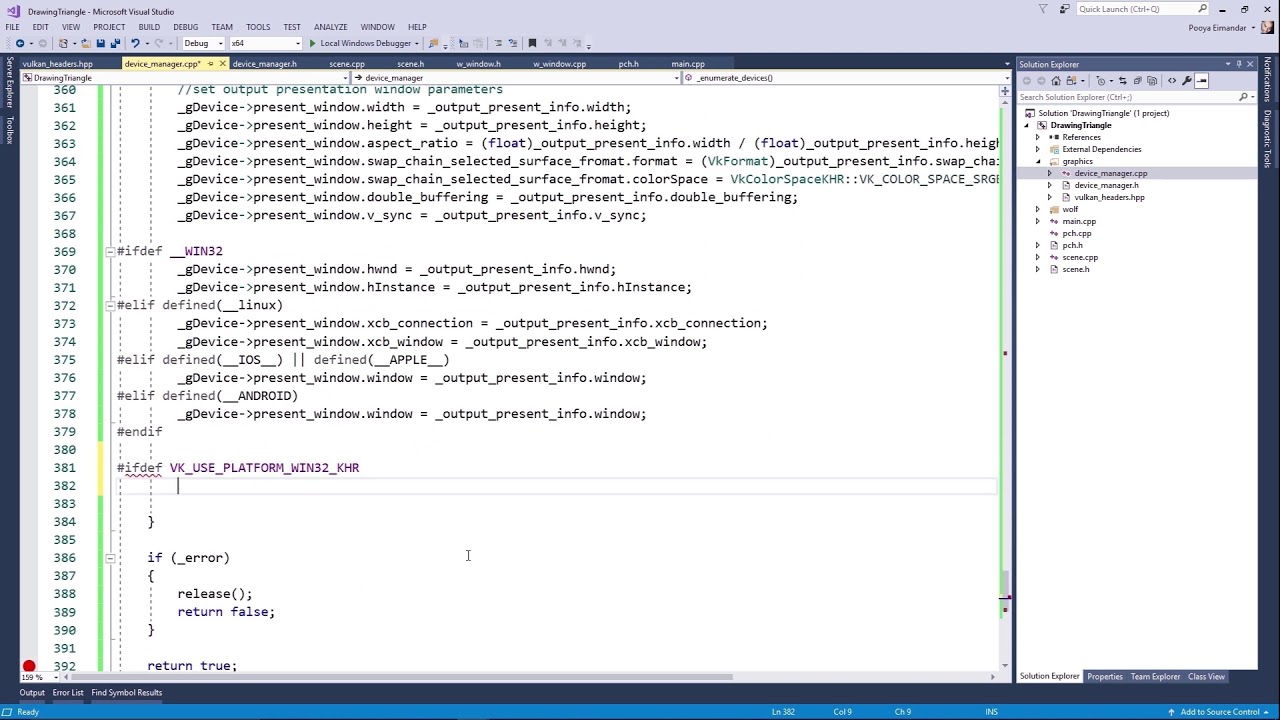The height and width of the screenshot is (720, 1280).
Task: Open the Debug configuration dropdown
Action: 203,43
